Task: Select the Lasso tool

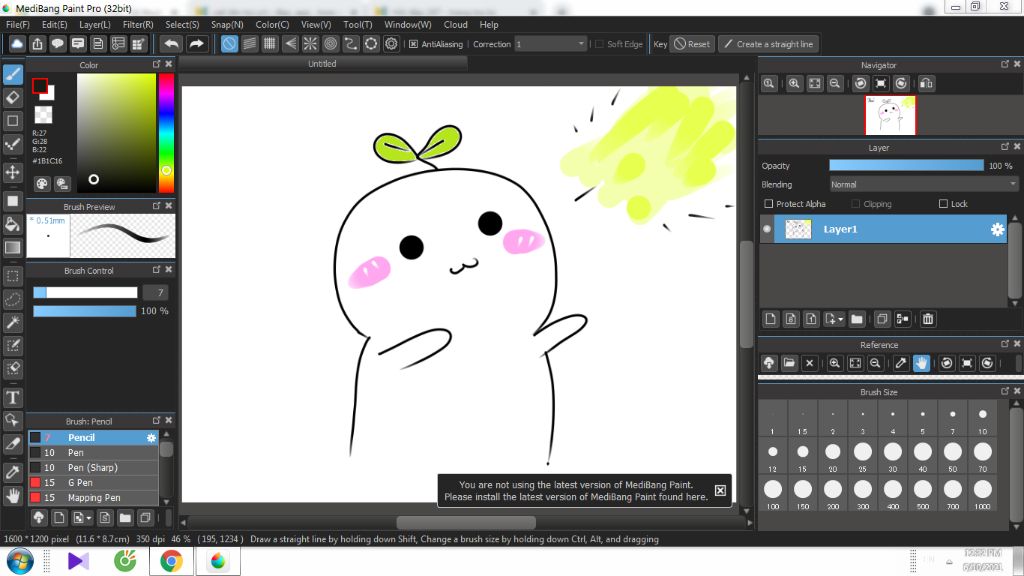Action: coord(12,299)
